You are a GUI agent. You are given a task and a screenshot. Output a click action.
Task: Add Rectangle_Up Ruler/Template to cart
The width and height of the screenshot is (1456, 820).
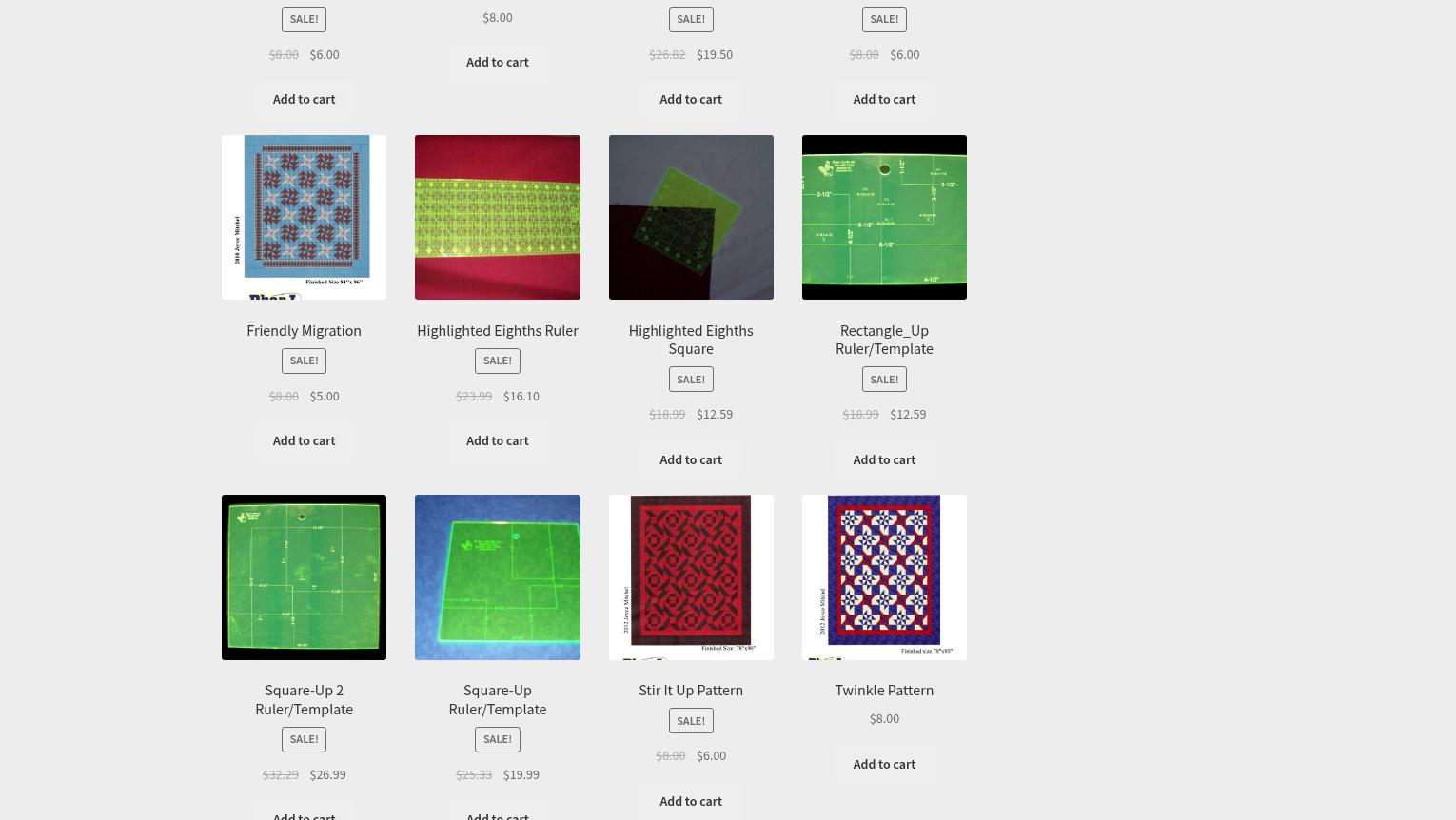[x=884, y=459]
